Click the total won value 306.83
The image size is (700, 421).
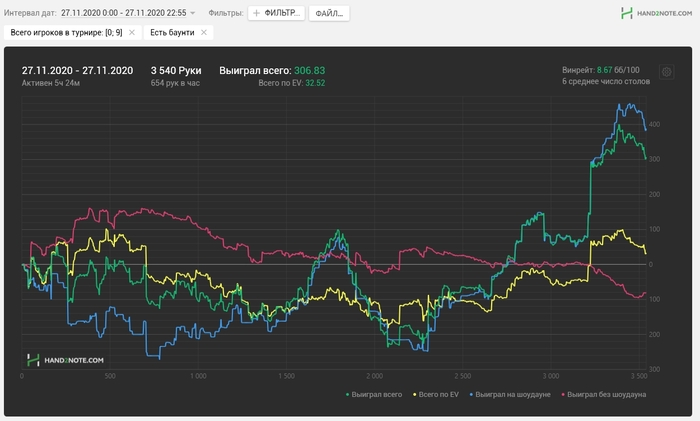pyautogui.click(x=309, y=71)
